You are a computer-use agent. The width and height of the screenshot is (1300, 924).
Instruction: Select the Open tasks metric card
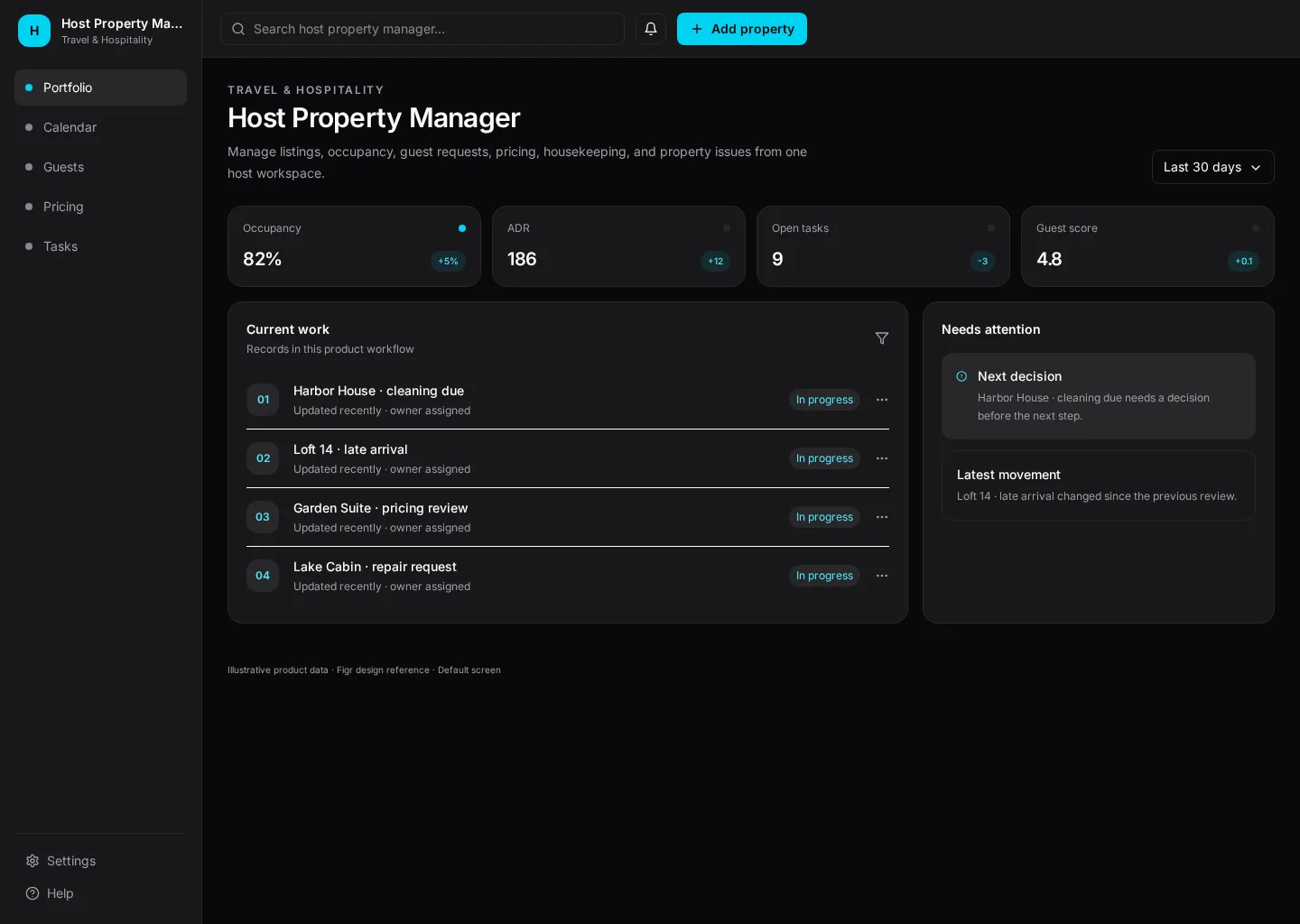pyautogui.click(x=883, y=246)
